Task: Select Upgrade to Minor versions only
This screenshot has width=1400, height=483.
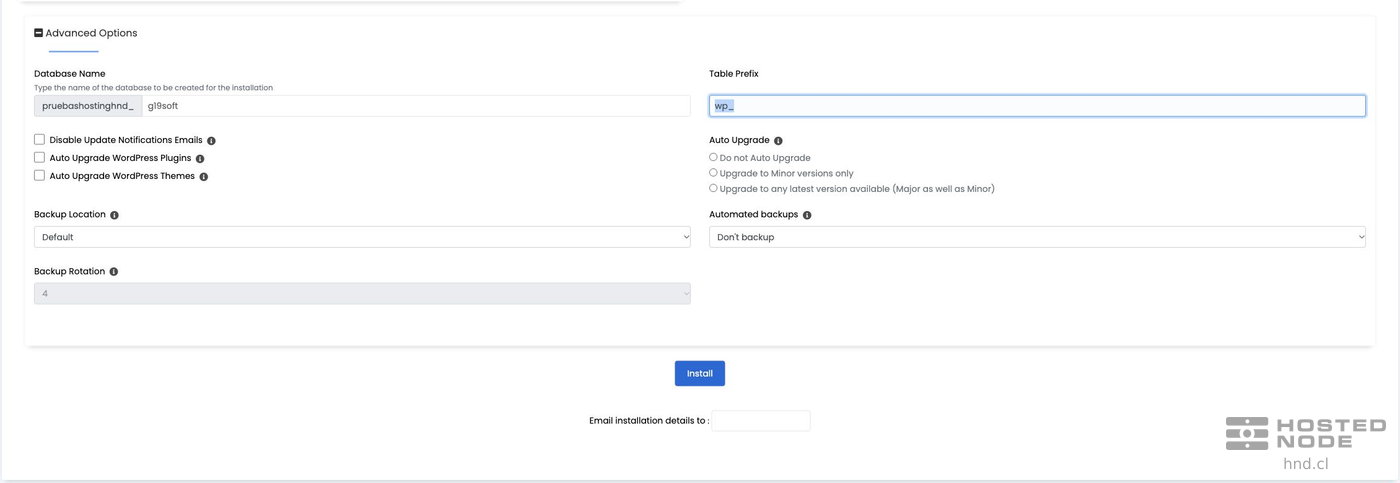Action: (x=713, y=172)
